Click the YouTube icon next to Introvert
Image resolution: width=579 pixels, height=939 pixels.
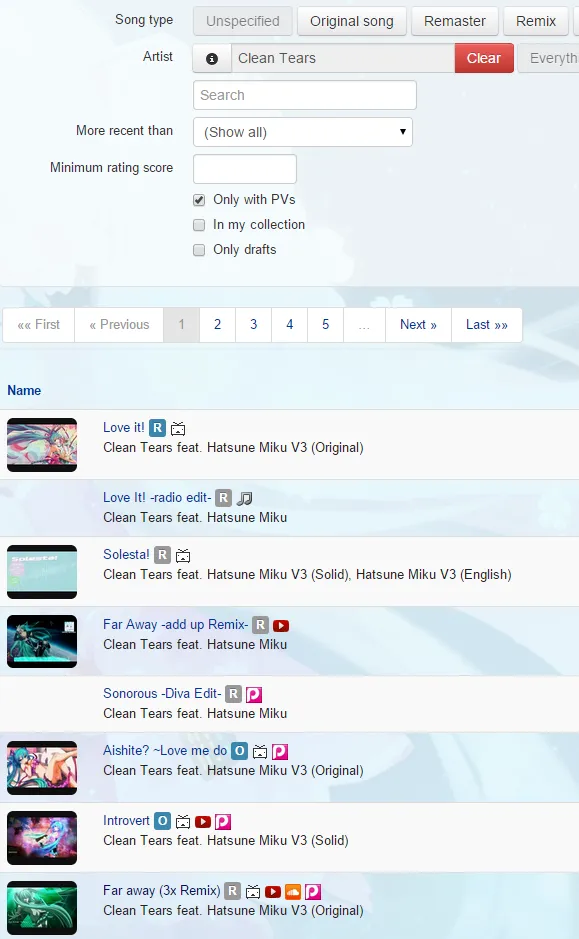coord(203,822)
